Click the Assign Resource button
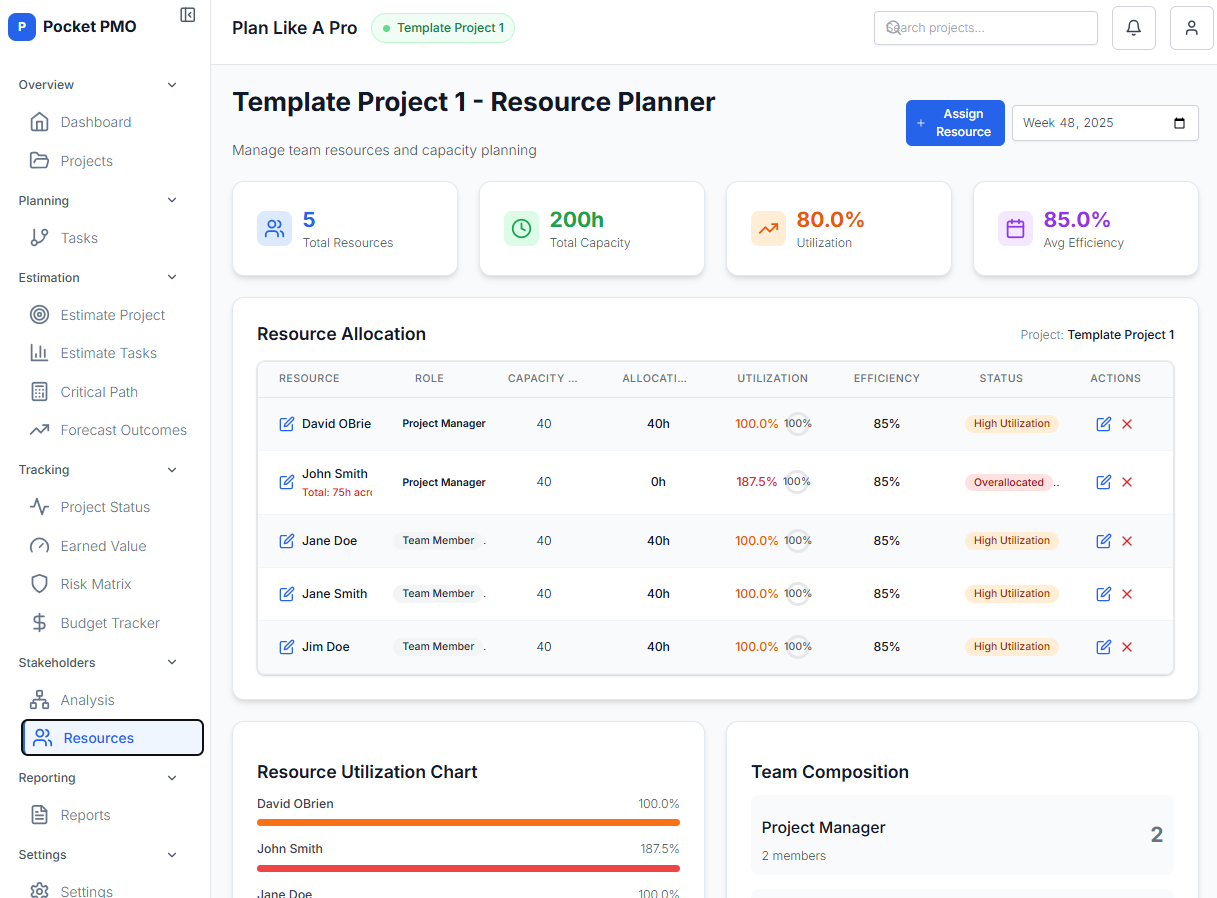This screenshot has width=1217, height=898. point(954,122)
